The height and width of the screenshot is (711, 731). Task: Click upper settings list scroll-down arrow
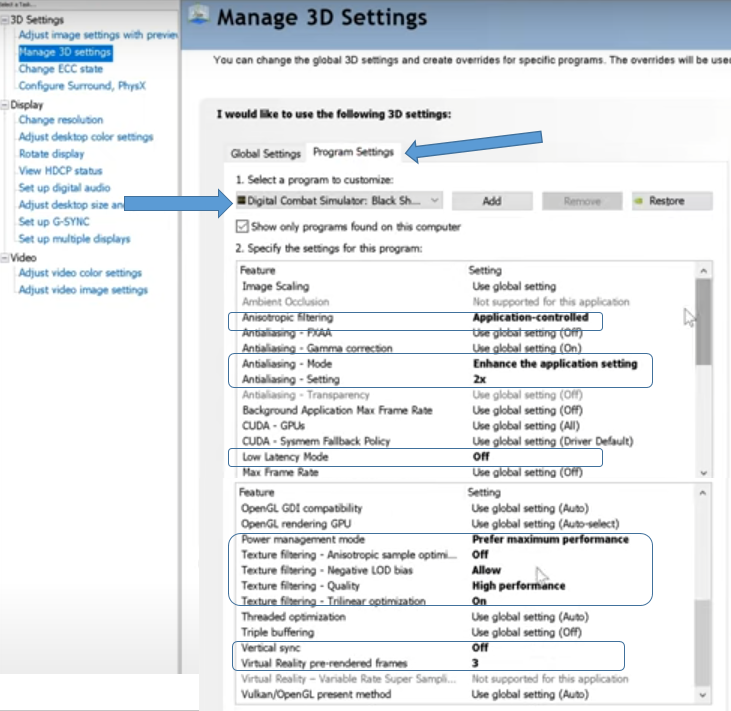coord(703,473)
